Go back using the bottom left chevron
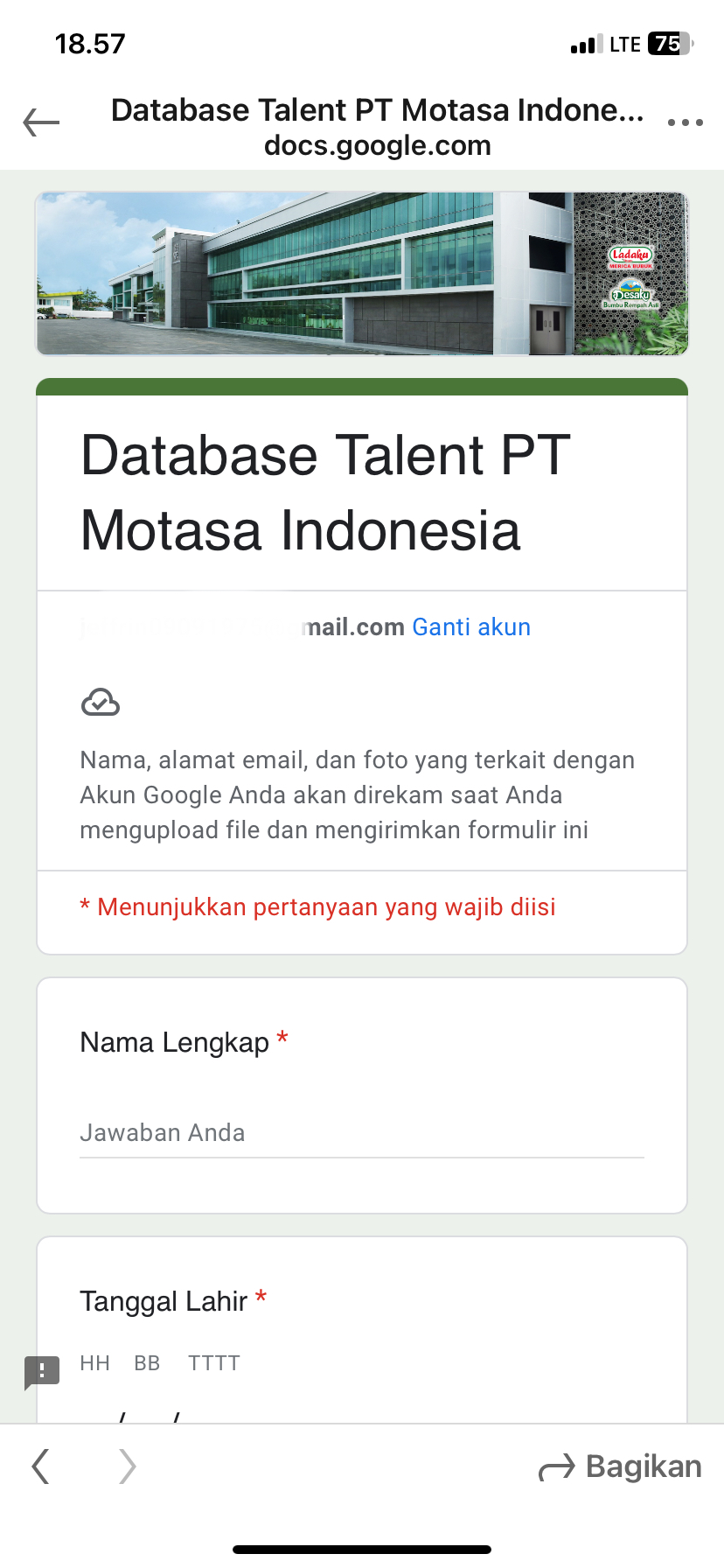Screen dimensions: 724x1568 coord(40,1466)
